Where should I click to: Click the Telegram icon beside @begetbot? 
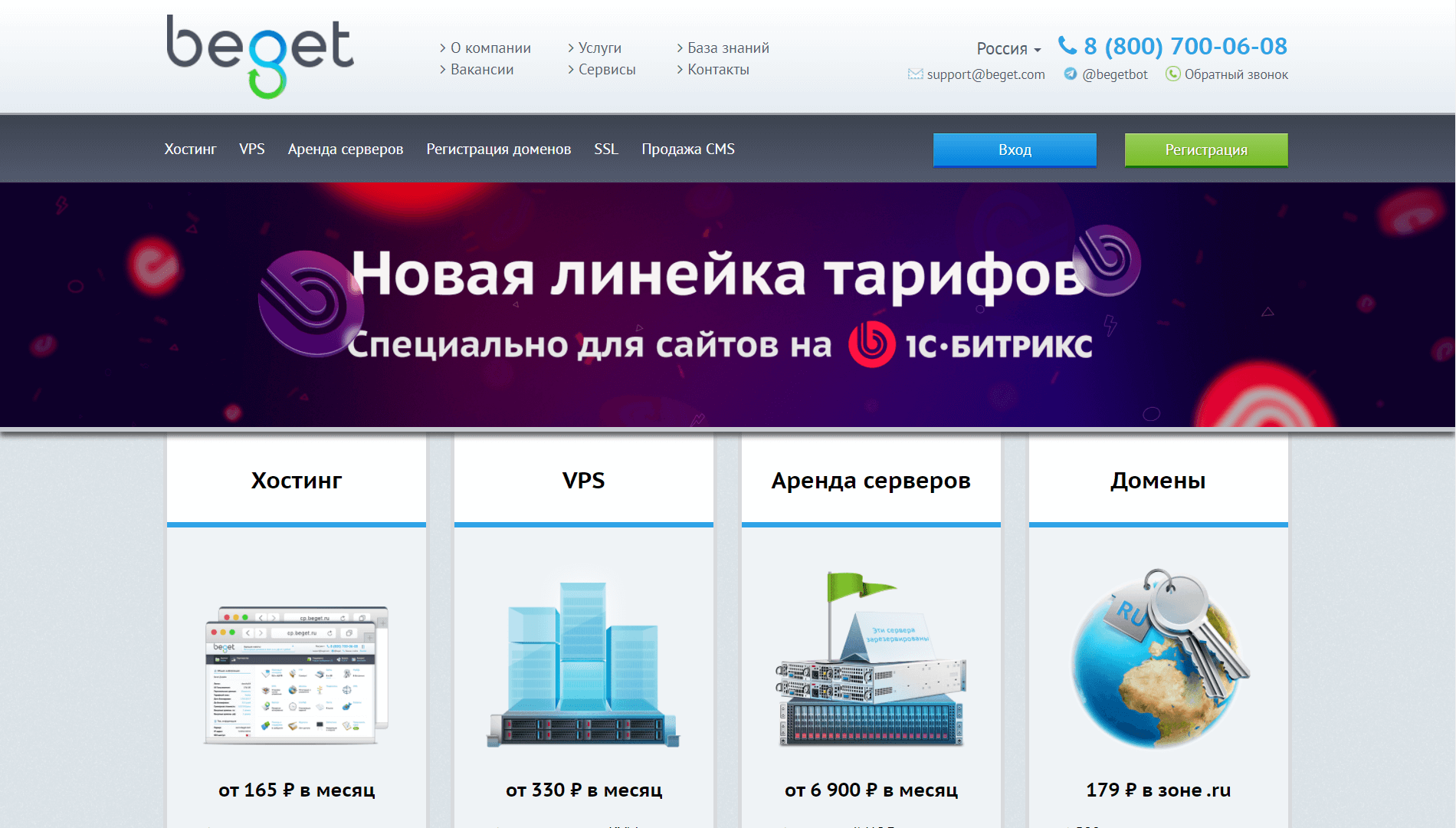[1071, 74]
